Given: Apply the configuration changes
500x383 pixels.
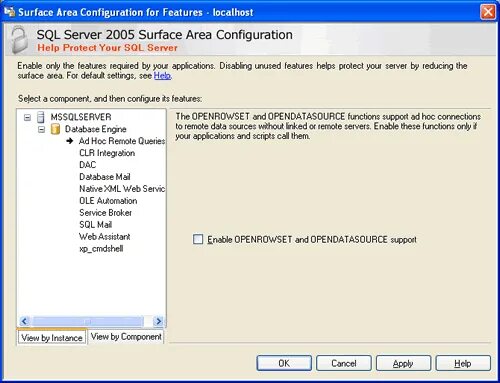Looking at the screenshot, I should pyautogui.click(x=403, y=363).
